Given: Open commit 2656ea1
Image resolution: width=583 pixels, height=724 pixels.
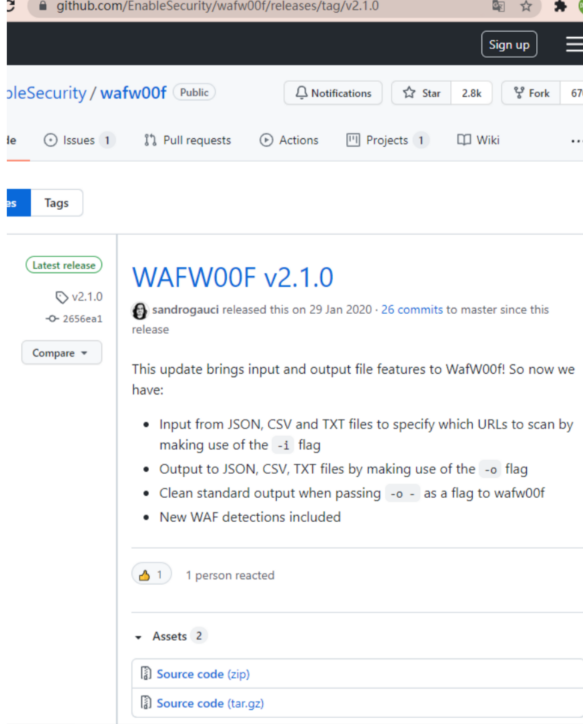Looking at the screenshot, I should point(74,319).
